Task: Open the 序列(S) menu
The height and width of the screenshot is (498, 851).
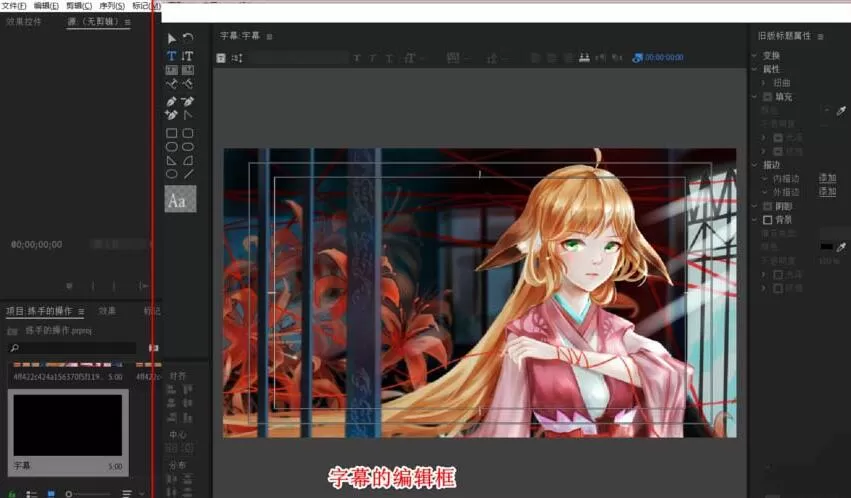Action: [x=112, y=5]
